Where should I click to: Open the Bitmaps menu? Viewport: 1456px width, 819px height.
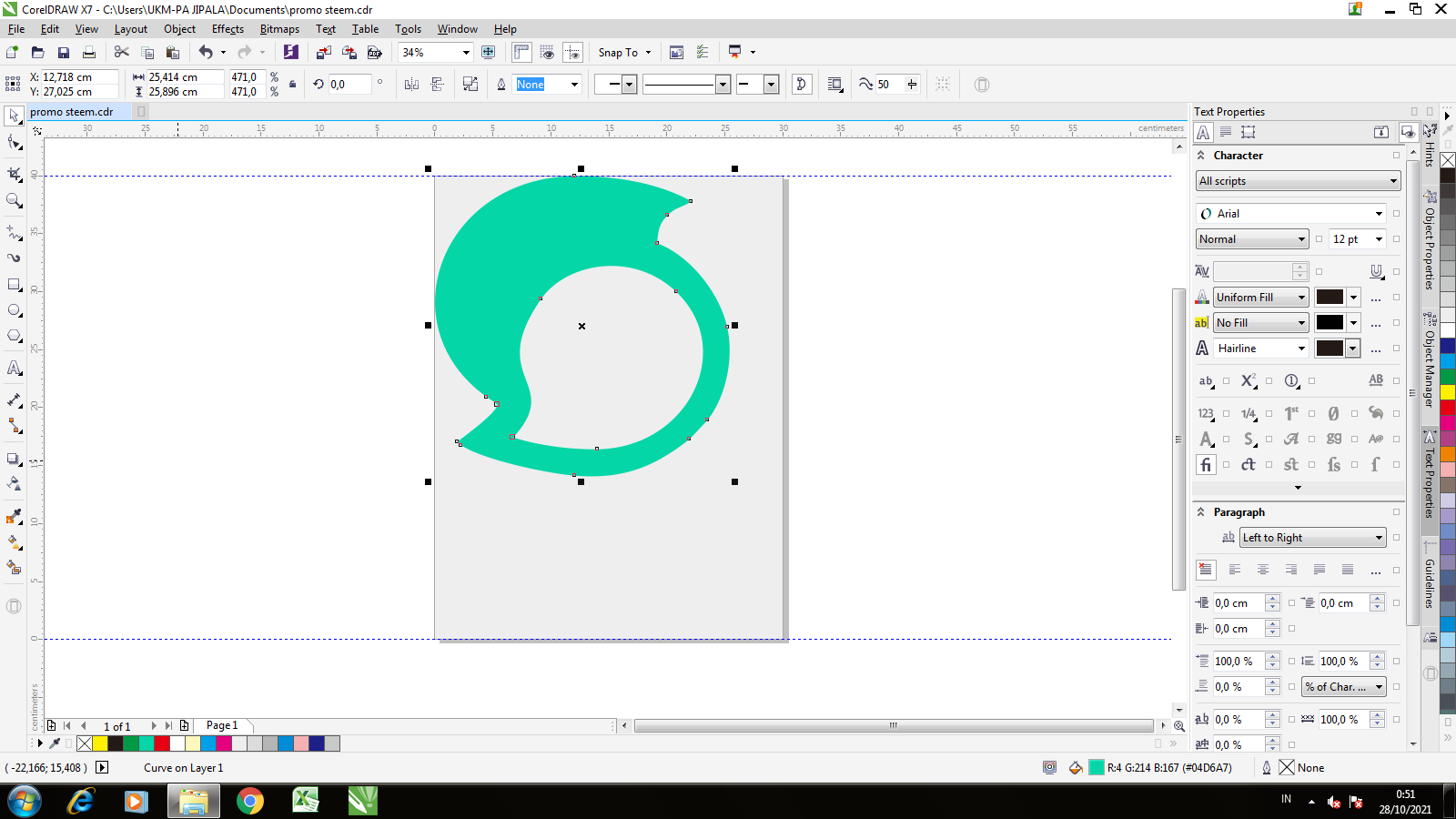pos(279,29)
